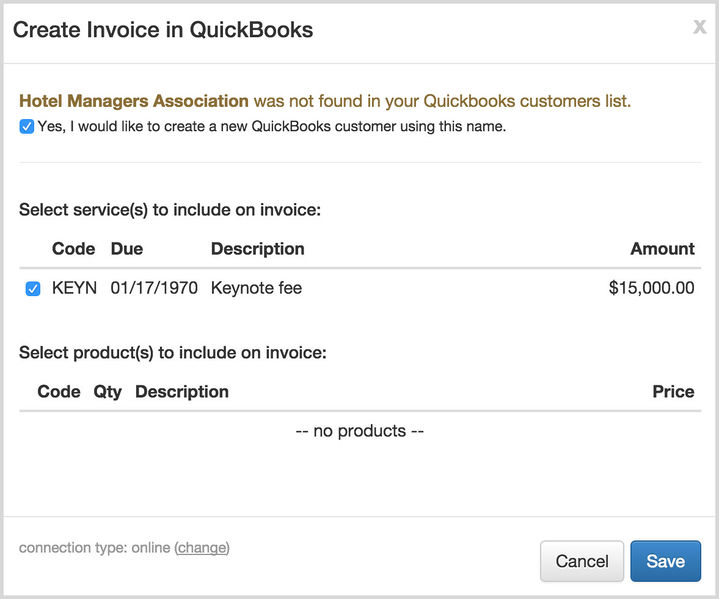This screenshot has height=599, width=719.
Task: Click the no products placeholder row
Action: click(360, 431)
